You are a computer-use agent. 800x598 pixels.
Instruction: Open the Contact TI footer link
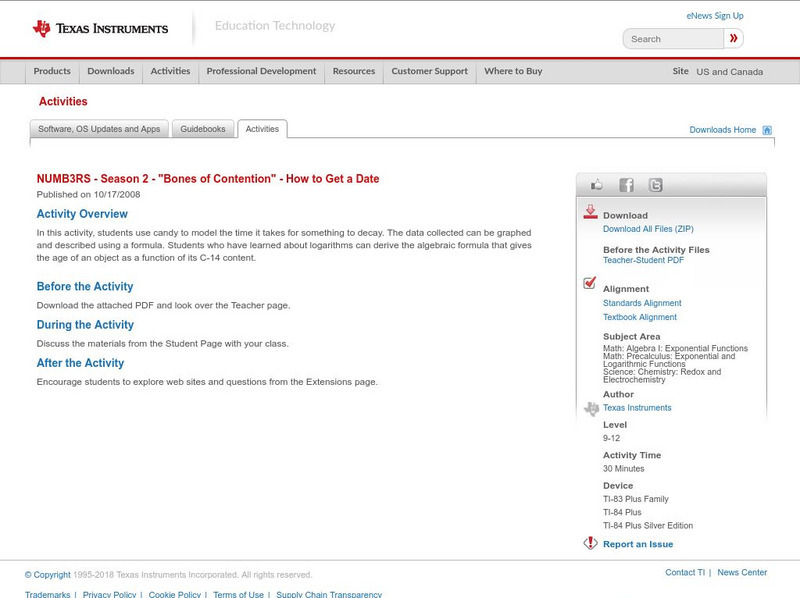[x=685, y=572]
